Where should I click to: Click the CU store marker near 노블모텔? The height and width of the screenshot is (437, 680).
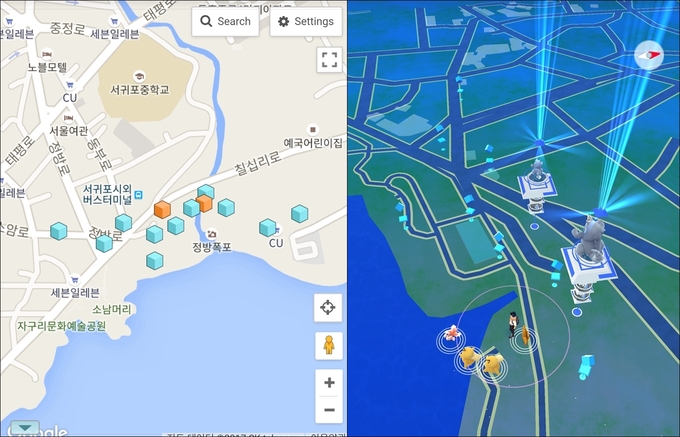(x=70, y=85)
